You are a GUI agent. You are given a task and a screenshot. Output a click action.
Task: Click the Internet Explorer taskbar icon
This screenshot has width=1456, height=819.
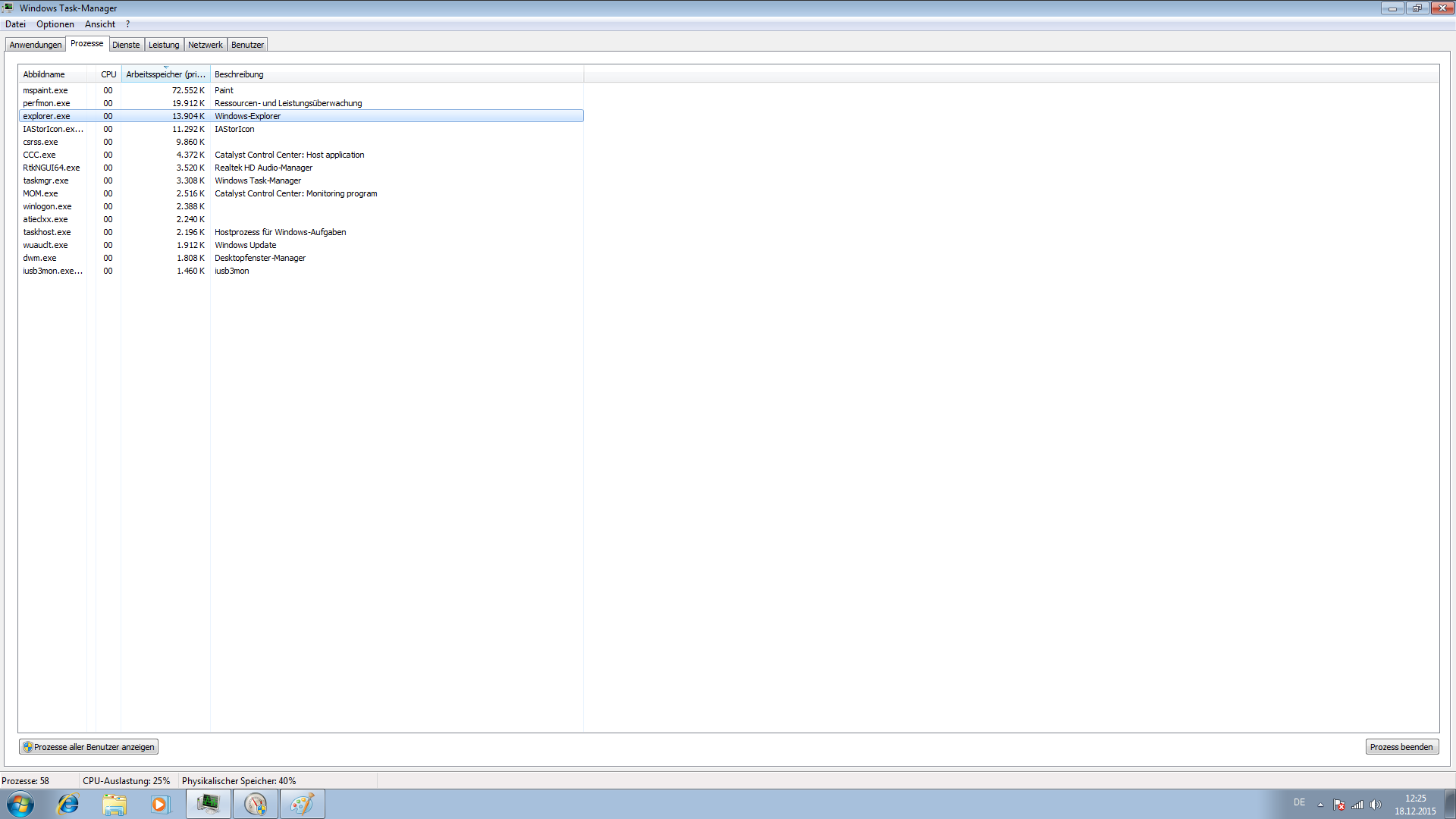pyautogui.click(x=68, y=804)
